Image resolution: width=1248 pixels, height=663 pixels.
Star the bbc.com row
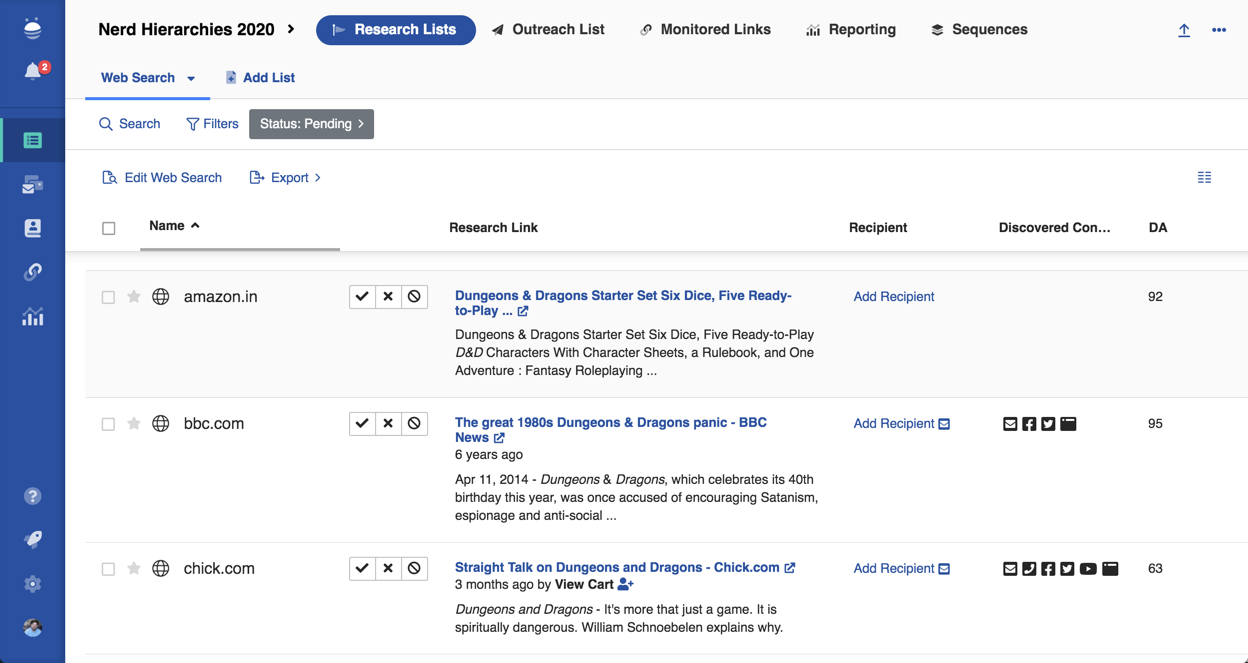pyautogui.click(x=134, y=424)
